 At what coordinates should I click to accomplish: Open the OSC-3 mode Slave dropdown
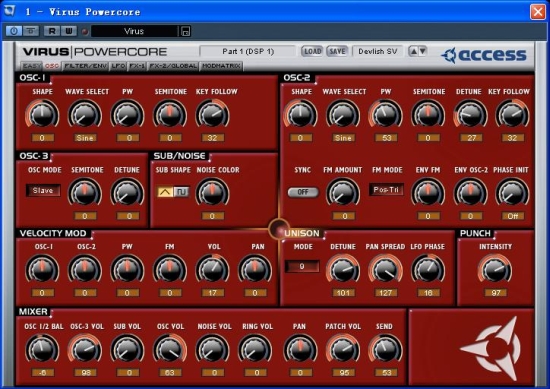43,190
